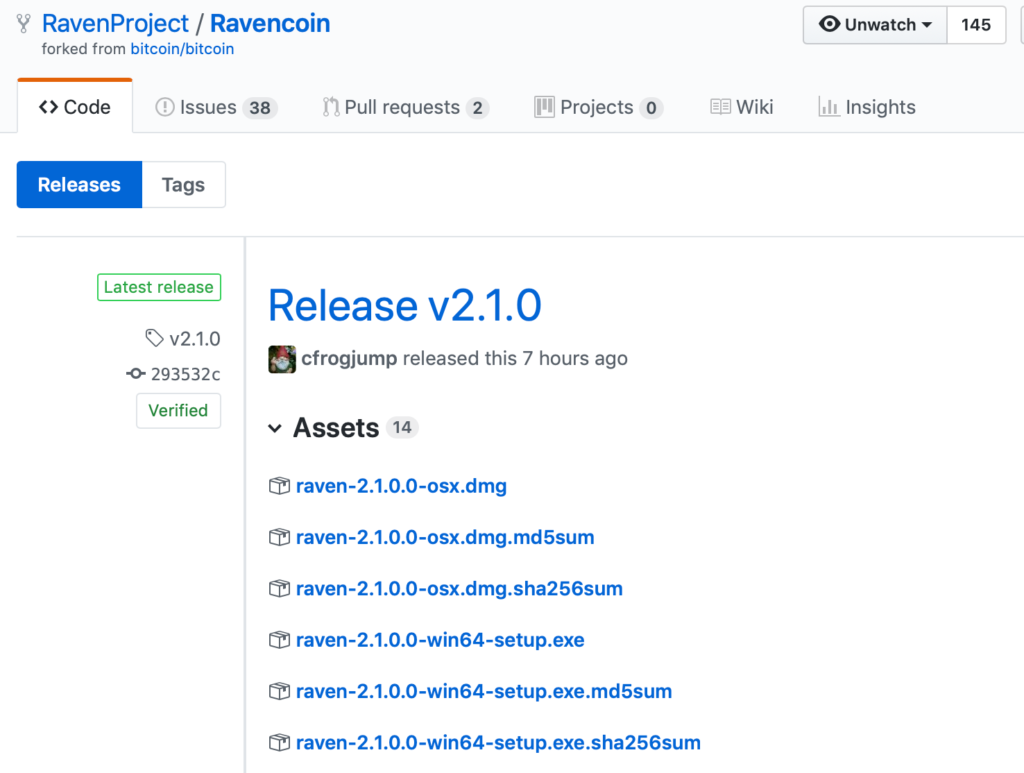Click the Assets count badge 14
The width and height of the screenshot is (1024, 773).
(402, 428)
